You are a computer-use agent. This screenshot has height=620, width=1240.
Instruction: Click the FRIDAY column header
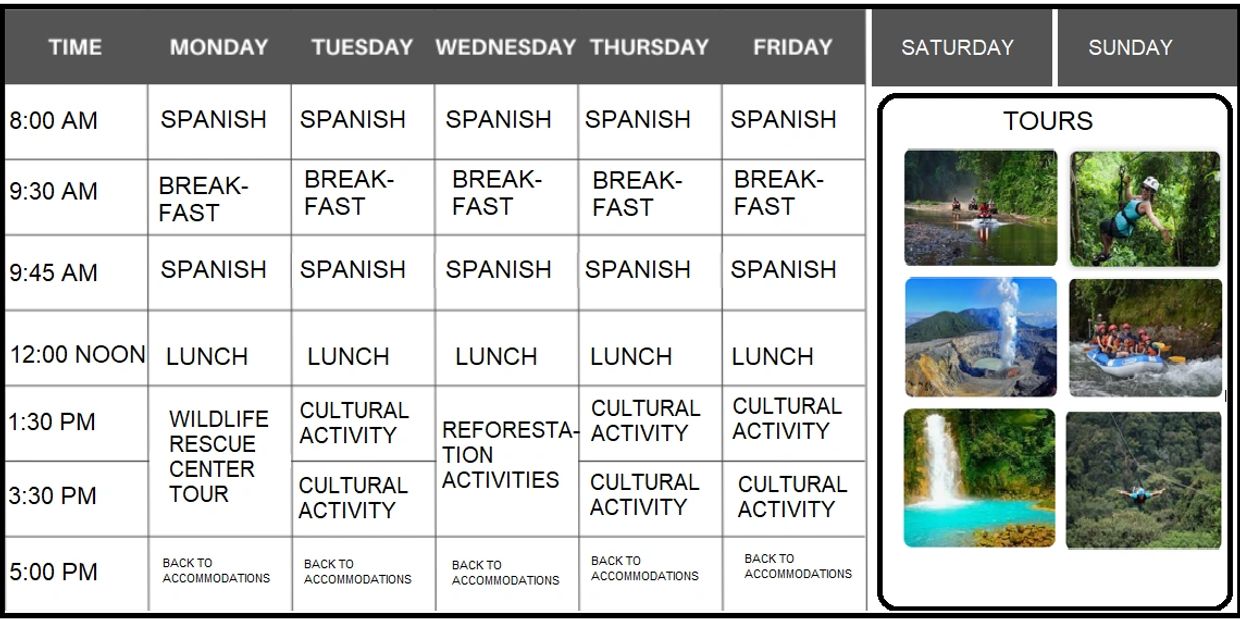[x=792, y=47]
